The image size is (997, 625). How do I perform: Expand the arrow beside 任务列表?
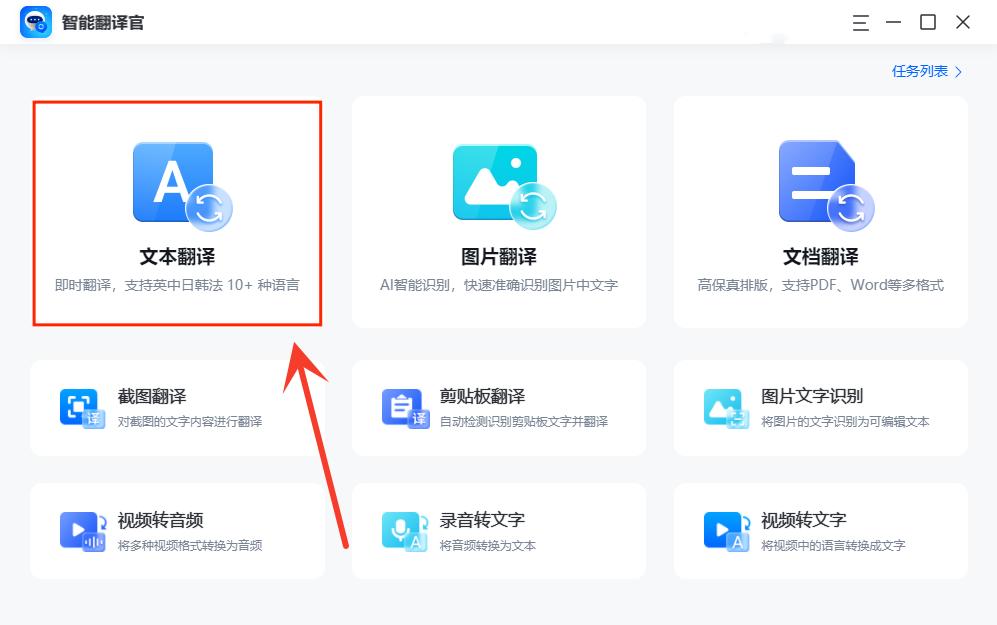click(956, 71)
